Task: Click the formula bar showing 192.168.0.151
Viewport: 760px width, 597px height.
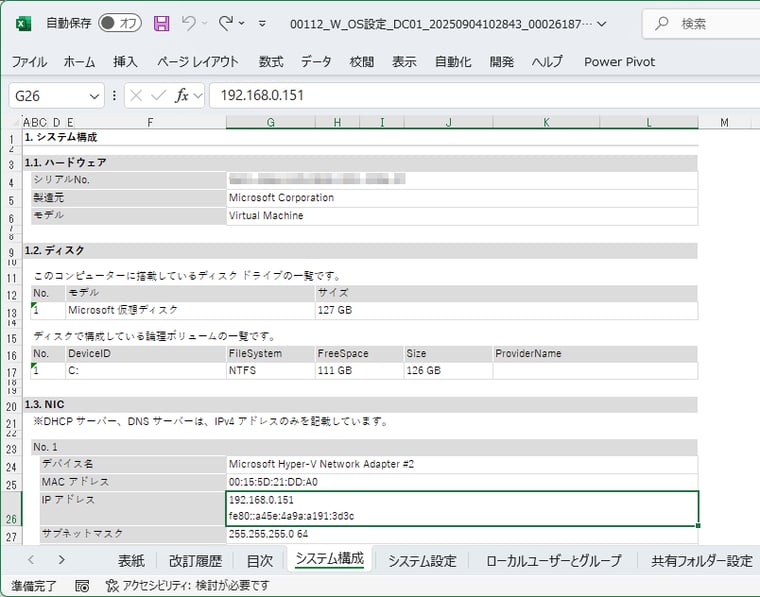Action: coord(480,96)
